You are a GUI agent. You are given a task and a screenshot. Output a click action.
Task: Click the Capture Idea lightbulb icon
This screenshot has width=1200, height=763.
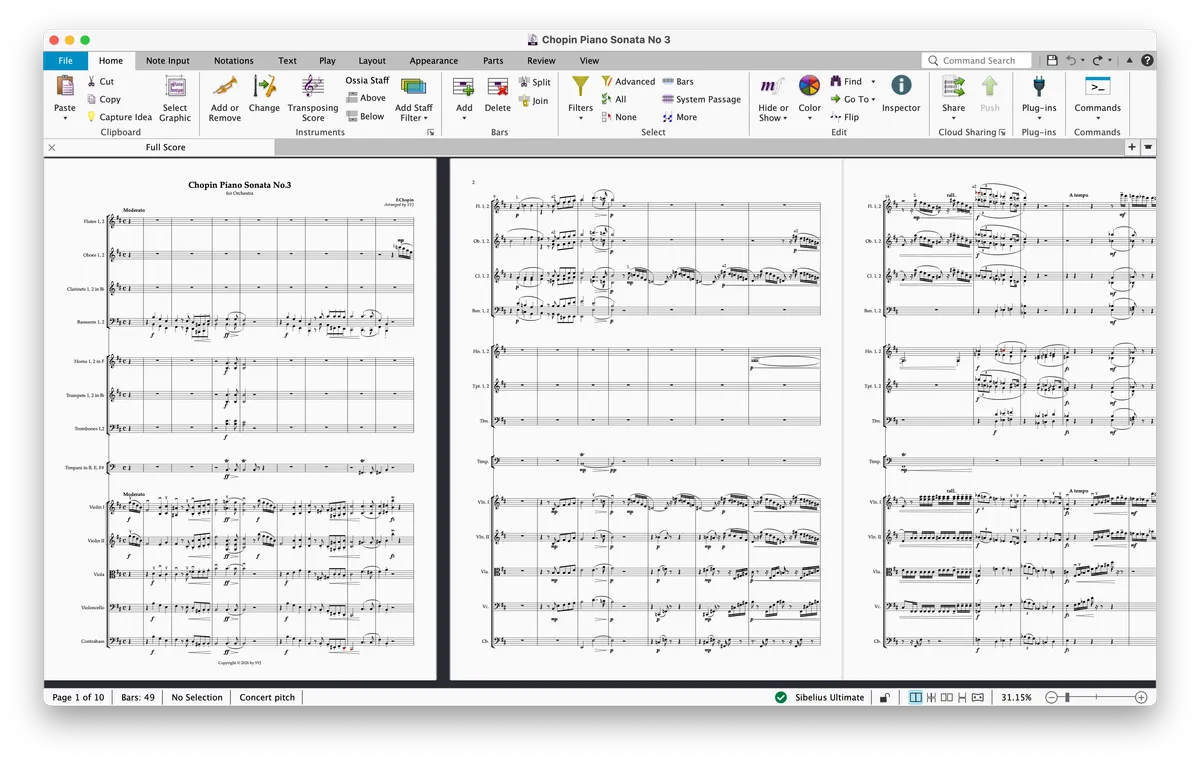point(91,117)
